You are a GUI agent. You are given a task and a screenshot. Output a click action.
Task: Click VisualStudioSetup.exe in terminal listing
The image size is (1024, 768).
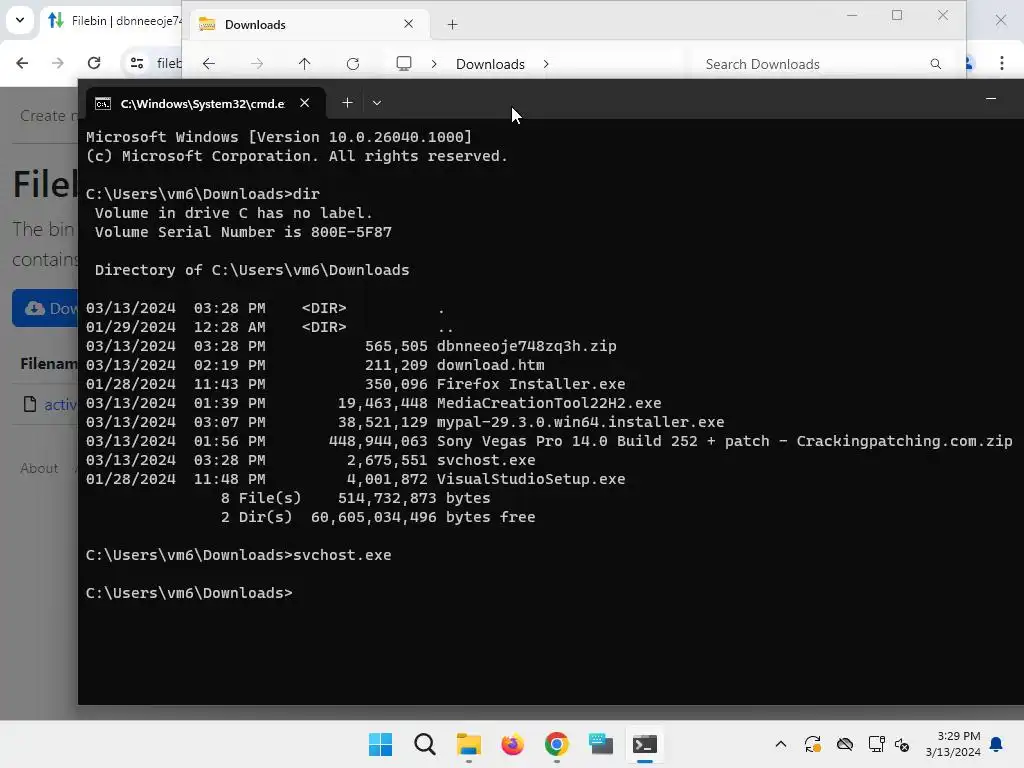click(531, 479)
